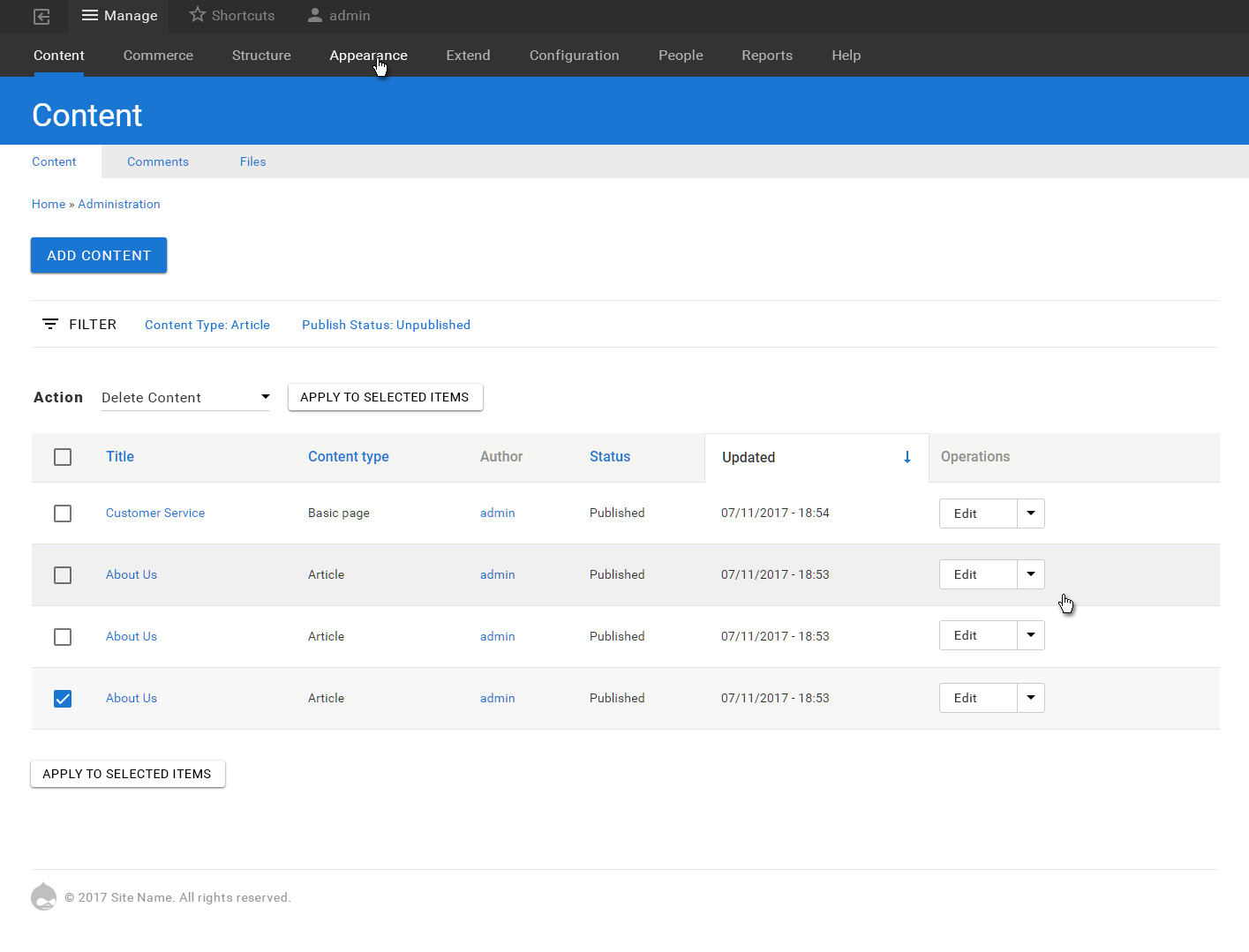Click the Publish Status: Unpublished filter pill
1249x952 pixels.
click(x=386, y=325)
